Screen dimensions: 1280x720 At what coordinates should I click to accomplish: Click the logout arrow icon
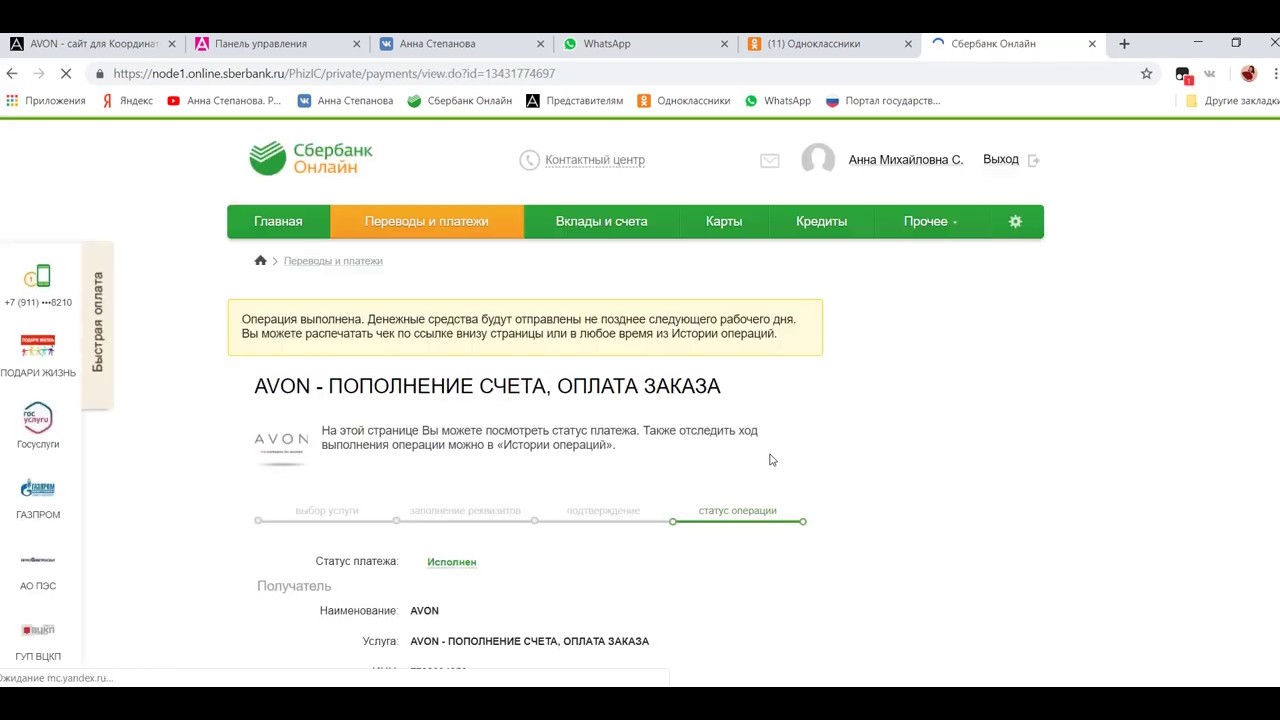pos(1034,160)
